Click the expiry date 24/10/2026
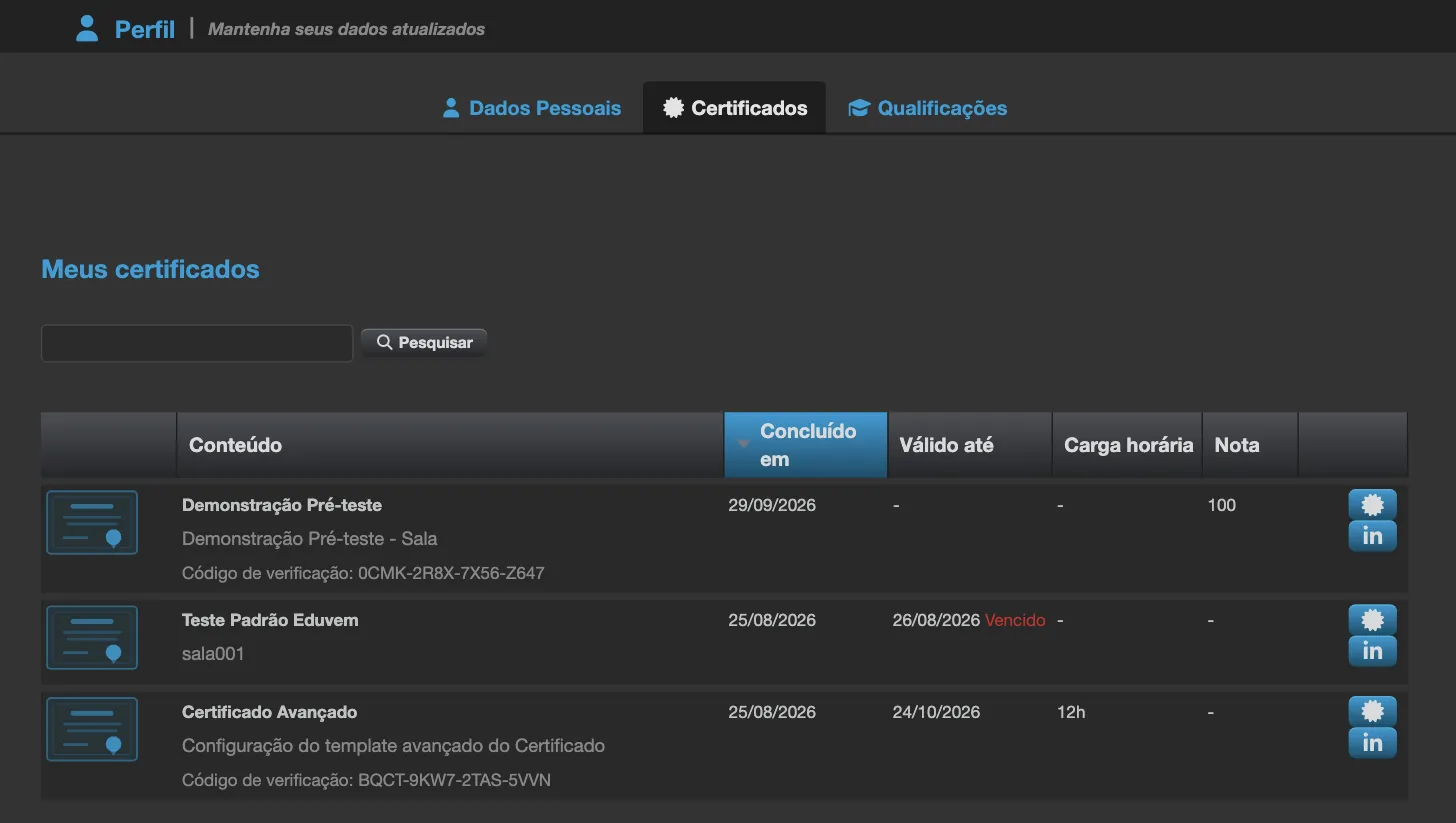This screenshot has height=823, width=1456. point(936,712)
